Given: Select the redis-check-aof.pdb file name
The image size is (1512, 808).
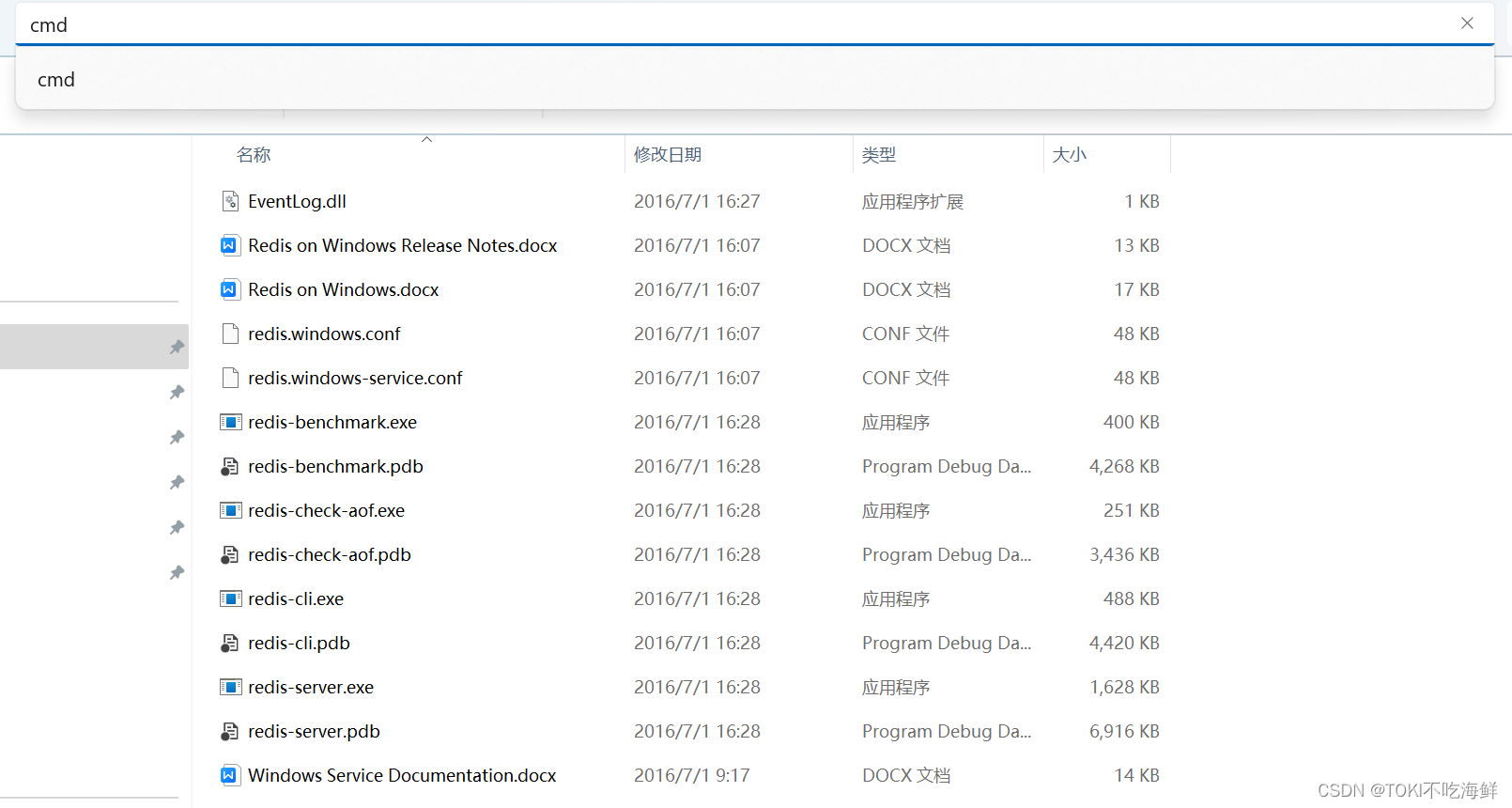Looking at the screenshot, I should (x=330, y=554).
